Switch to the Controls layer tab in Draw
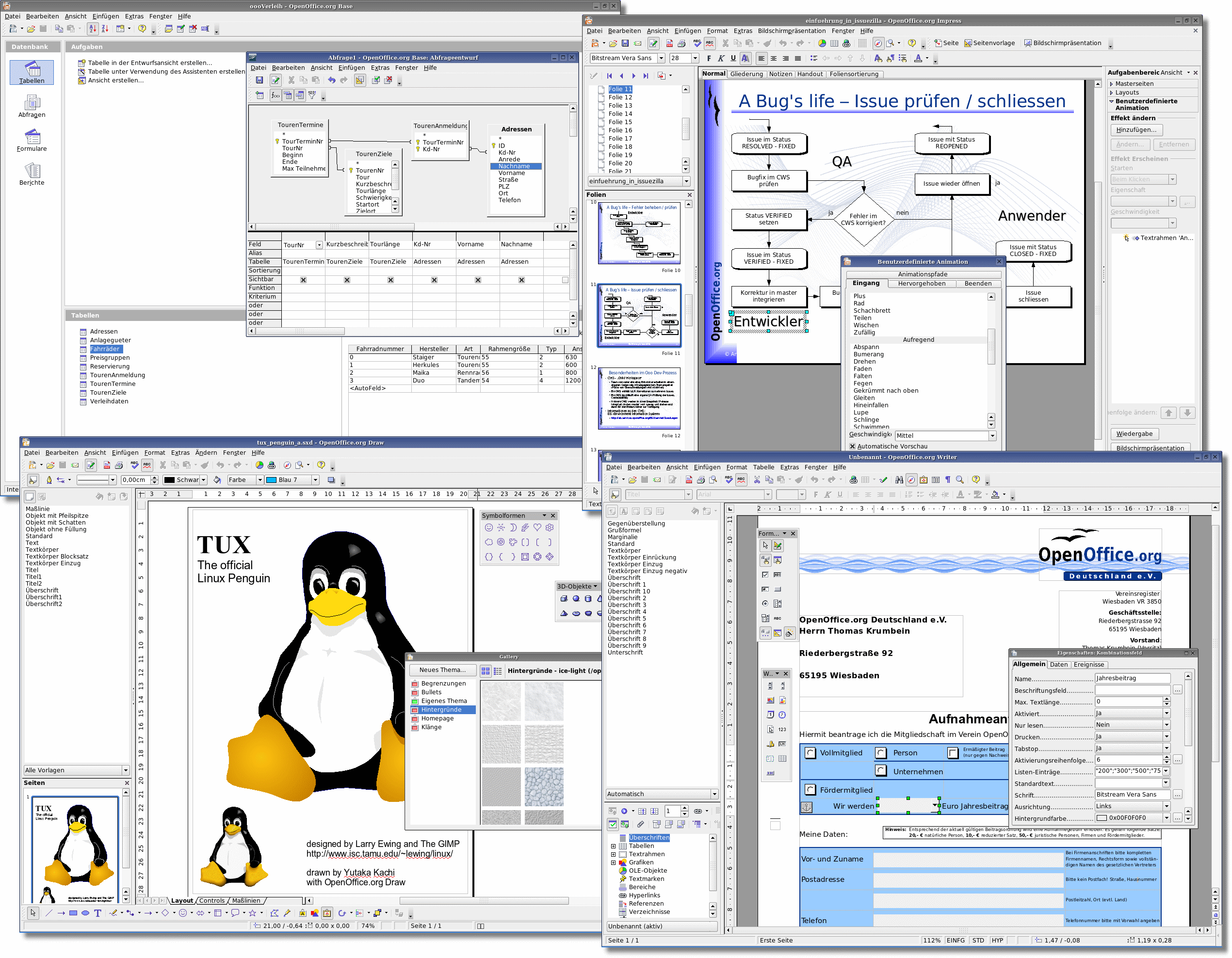This screenshot has height=958, width=1232. point(211,900)
